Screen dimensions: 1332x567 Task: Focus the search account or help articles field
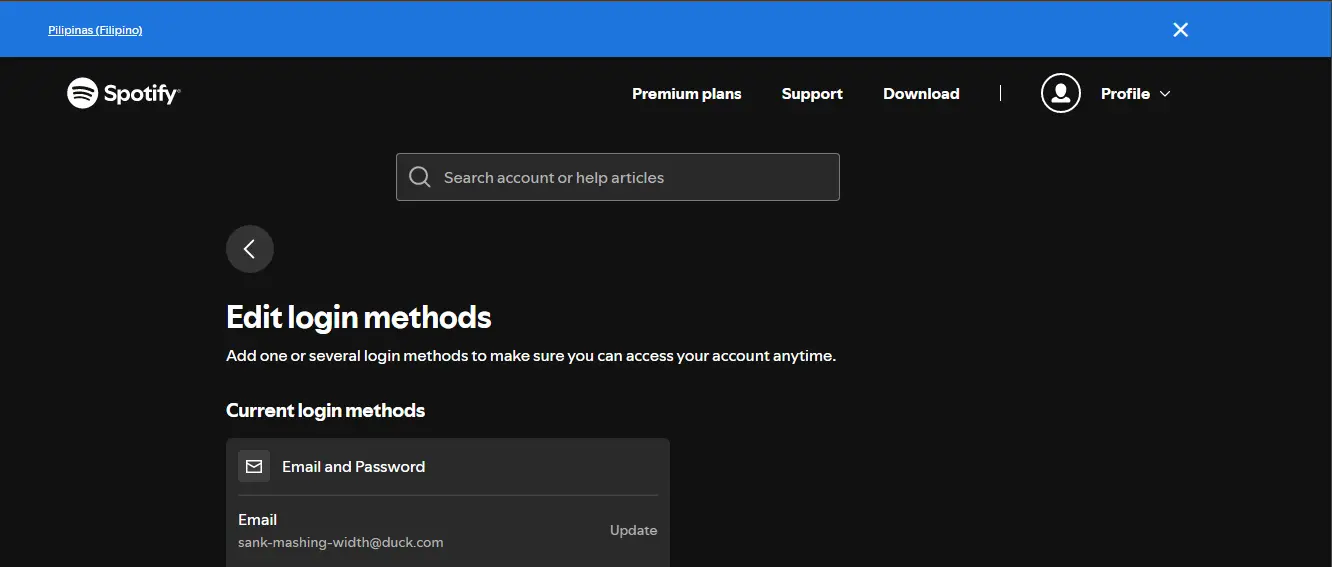(618, 177)
